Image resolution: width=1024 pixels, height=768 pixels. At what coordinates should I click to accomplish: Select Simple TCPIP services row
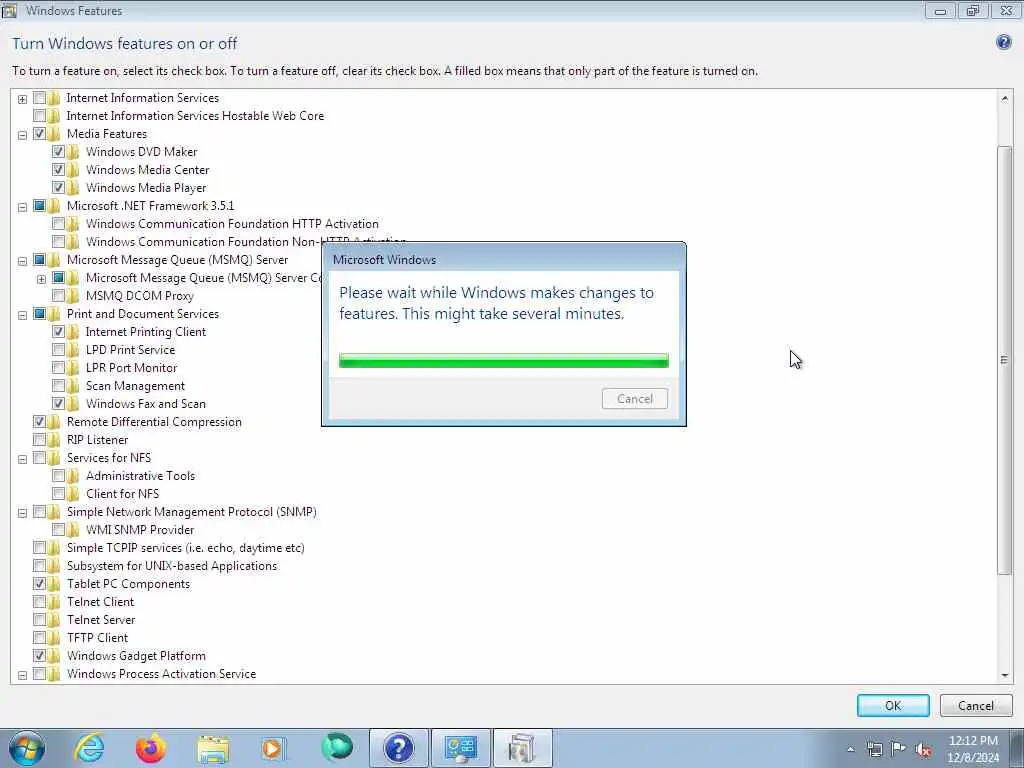185,548
